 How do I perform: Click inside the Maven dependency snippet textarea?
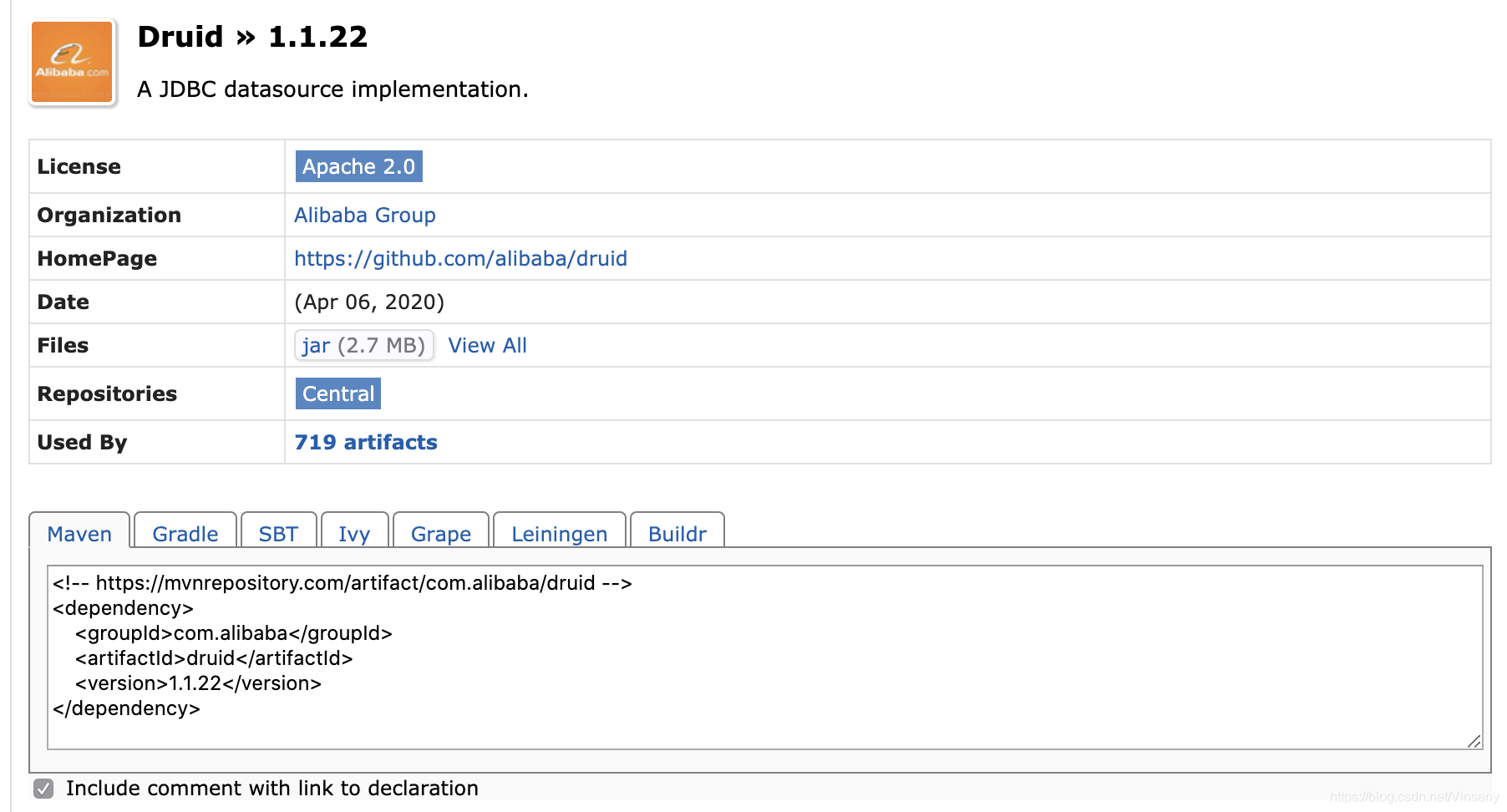764,657
